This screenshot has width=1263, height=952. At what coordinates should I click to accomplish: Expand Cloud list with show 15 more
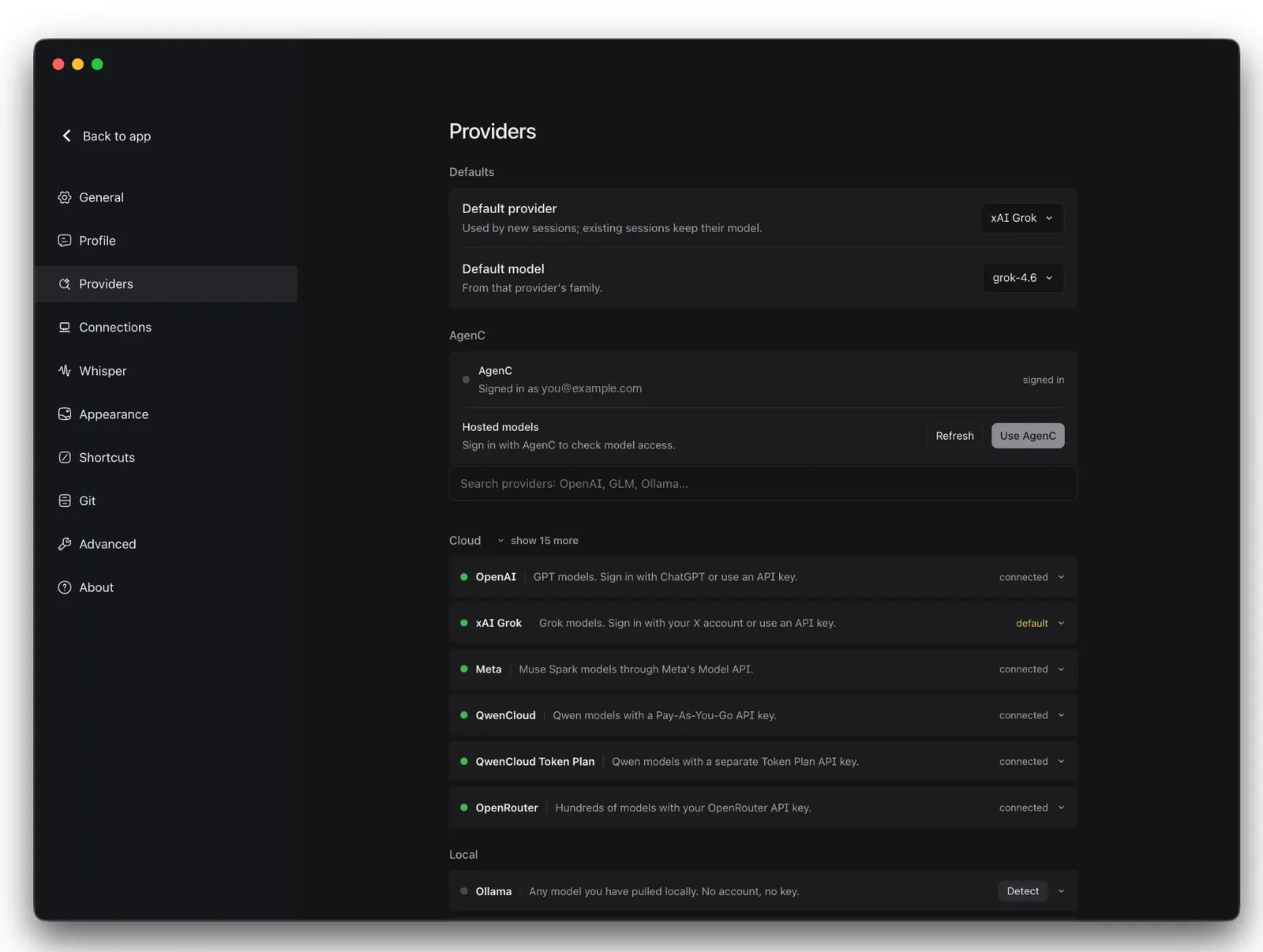click(x=538, y=541)
